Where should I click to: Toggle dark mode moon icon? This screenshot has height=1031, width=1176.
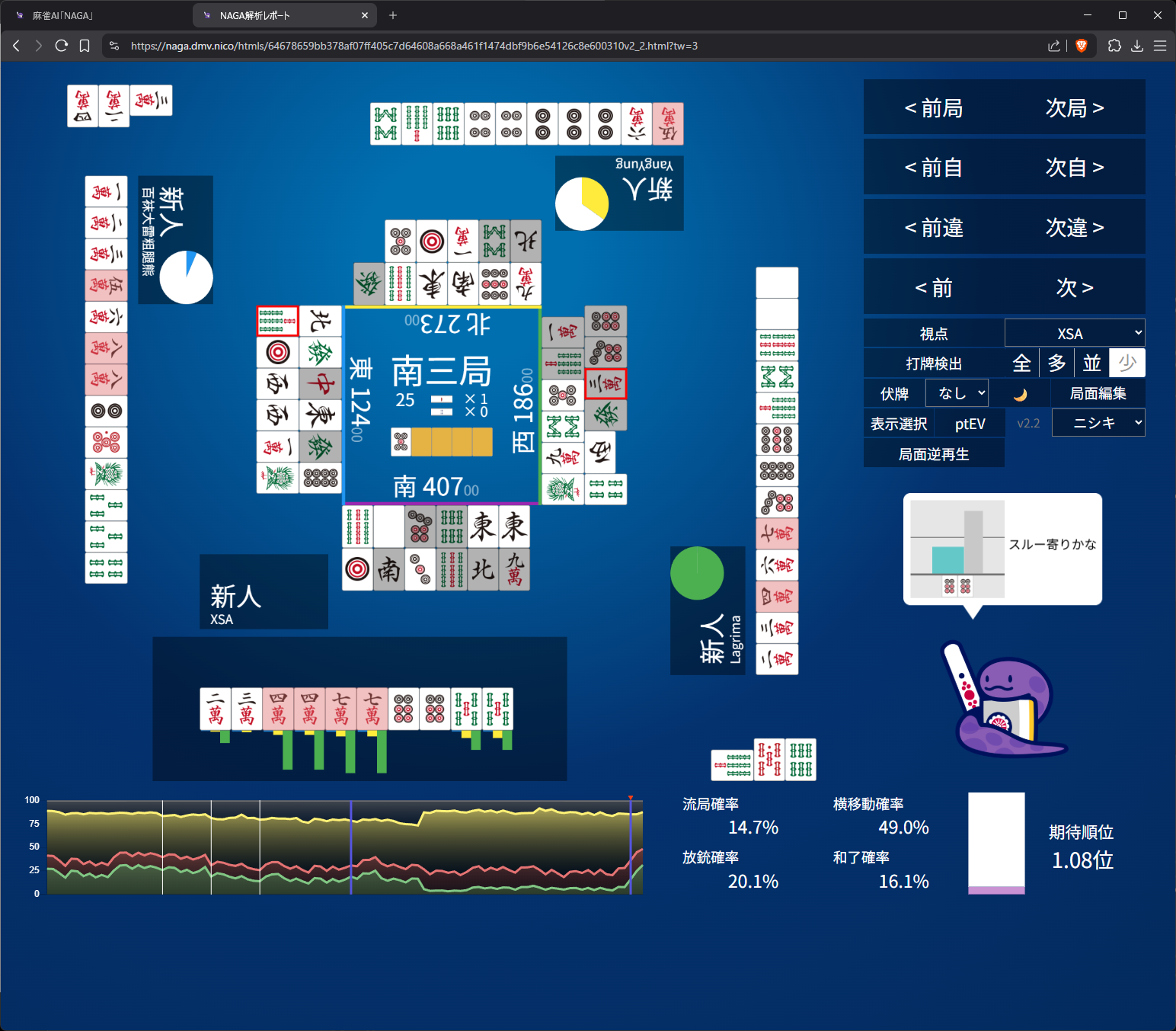[1020, 394]
